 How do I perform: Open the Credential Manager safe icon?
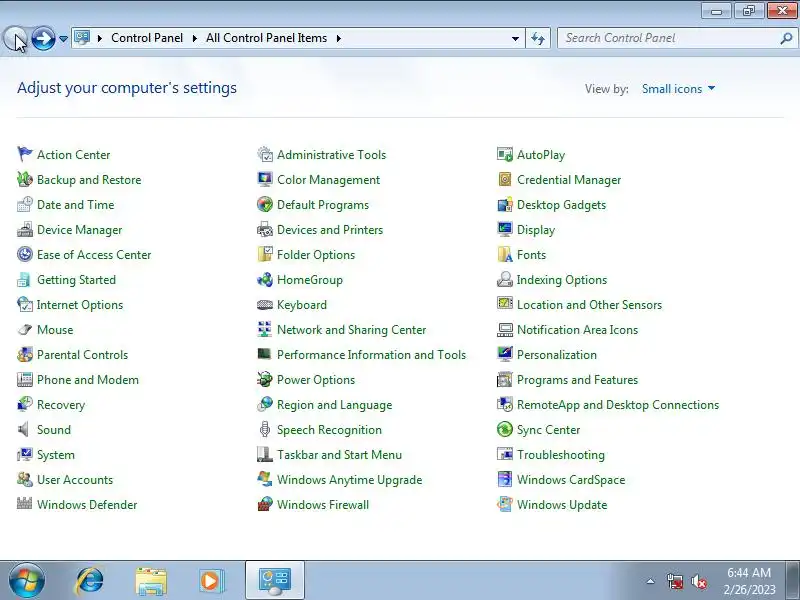coord(505,179)
